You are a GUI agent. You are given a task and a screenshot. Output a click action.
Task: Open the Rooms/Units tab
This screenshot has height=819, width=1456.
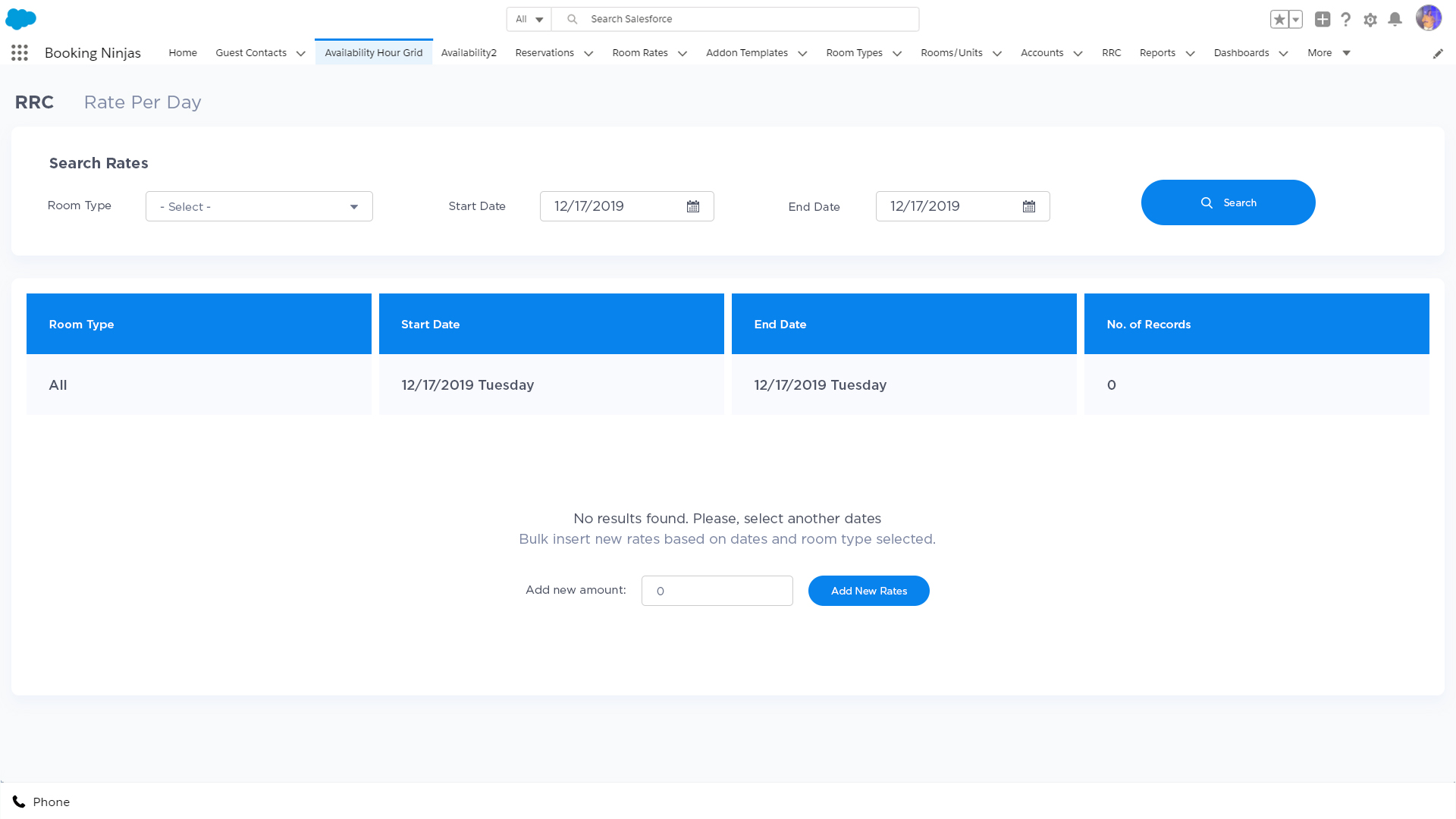952,52
